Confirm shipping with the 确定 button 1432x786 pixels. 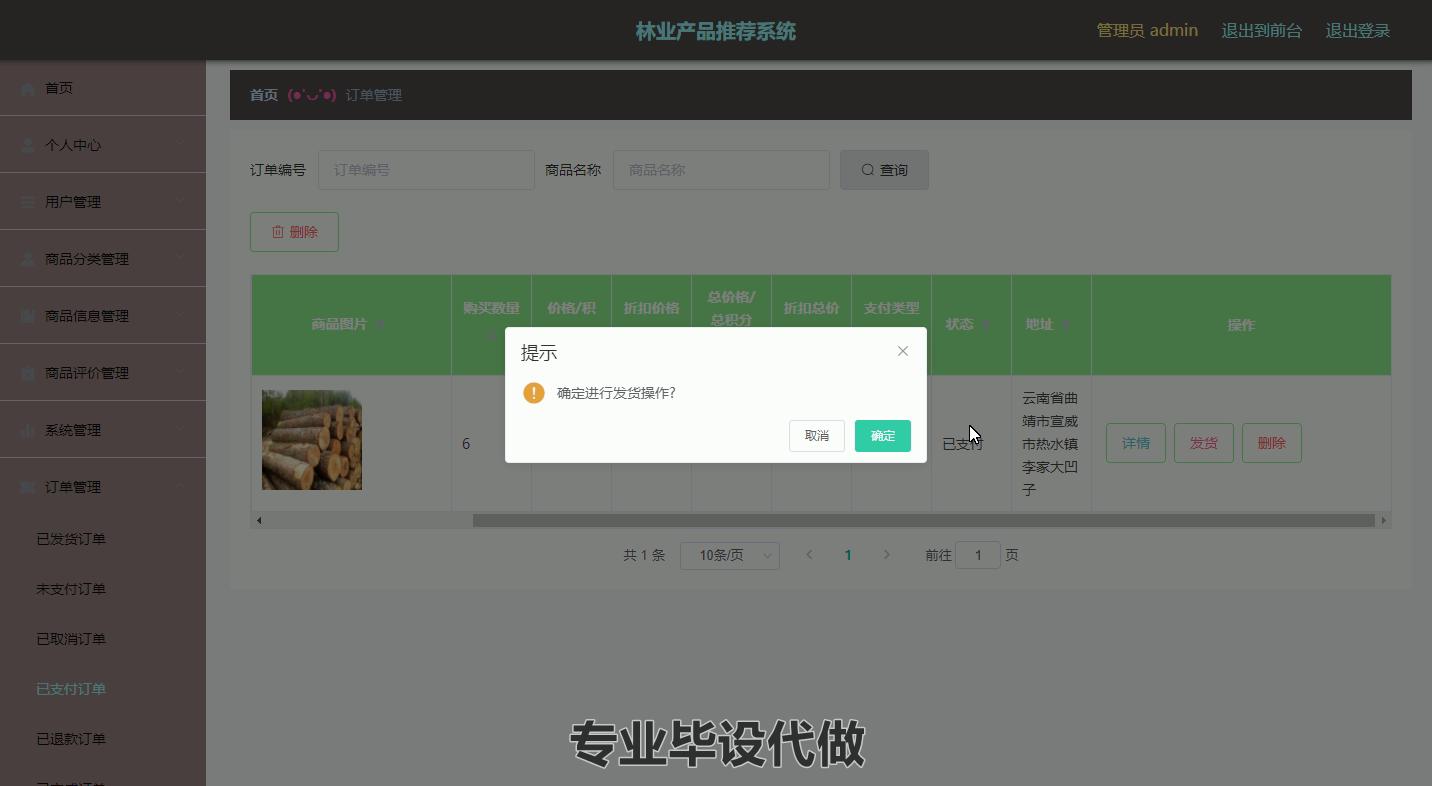(x=882, y=436)
